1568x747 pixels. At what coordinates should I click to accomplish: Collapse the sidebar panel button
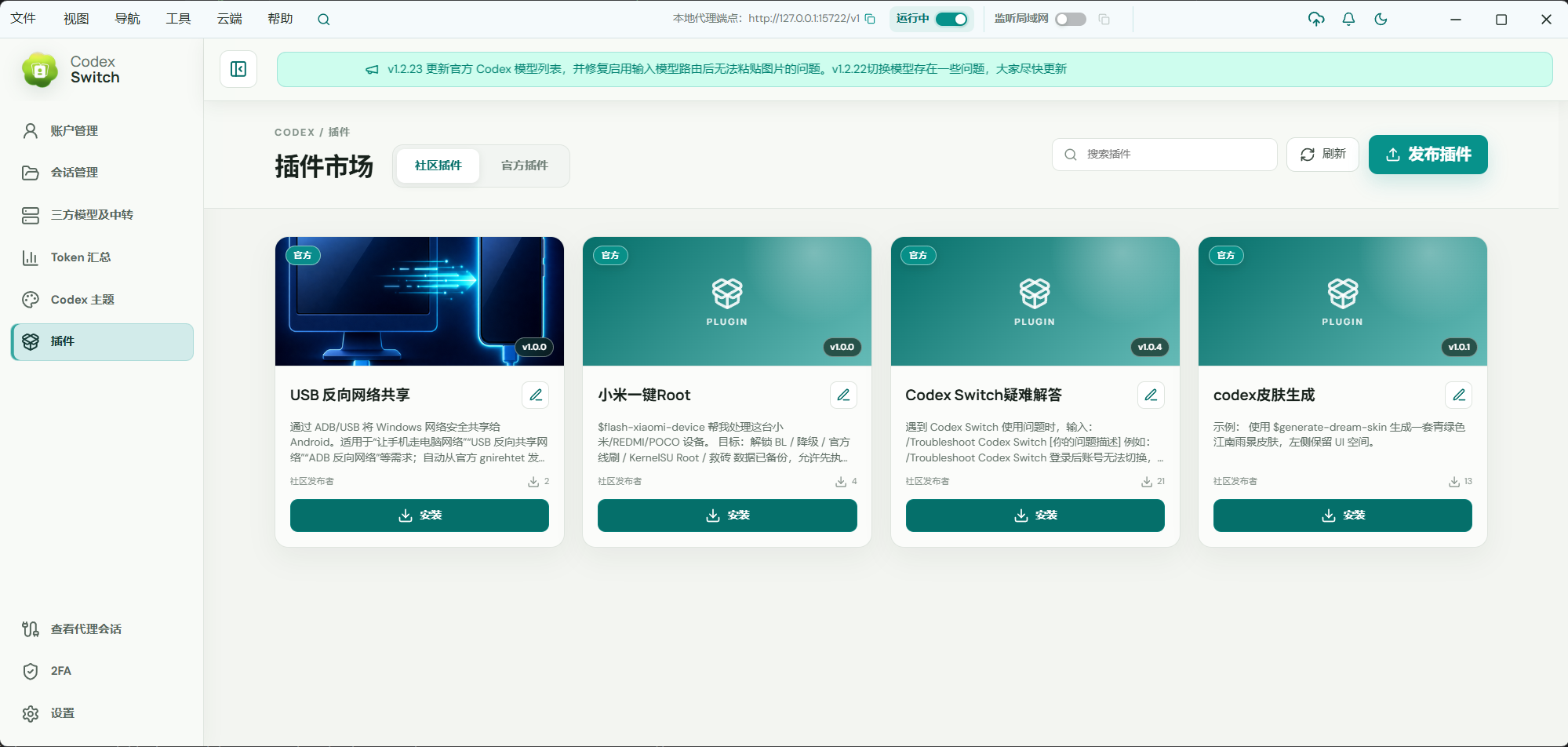point(238,69)
